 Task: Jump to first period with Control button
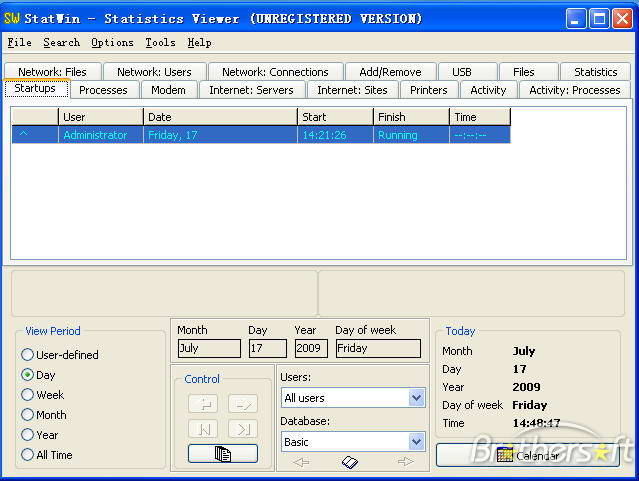(203, 429)
